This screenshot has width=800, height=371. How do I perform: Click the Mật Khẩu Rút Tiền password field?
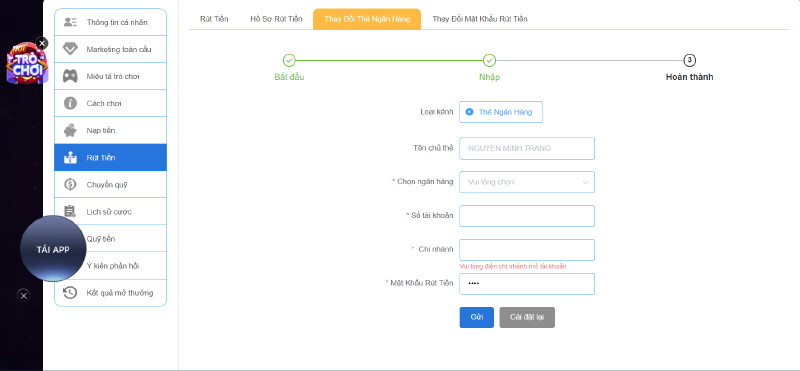click(x=527, y=284)
